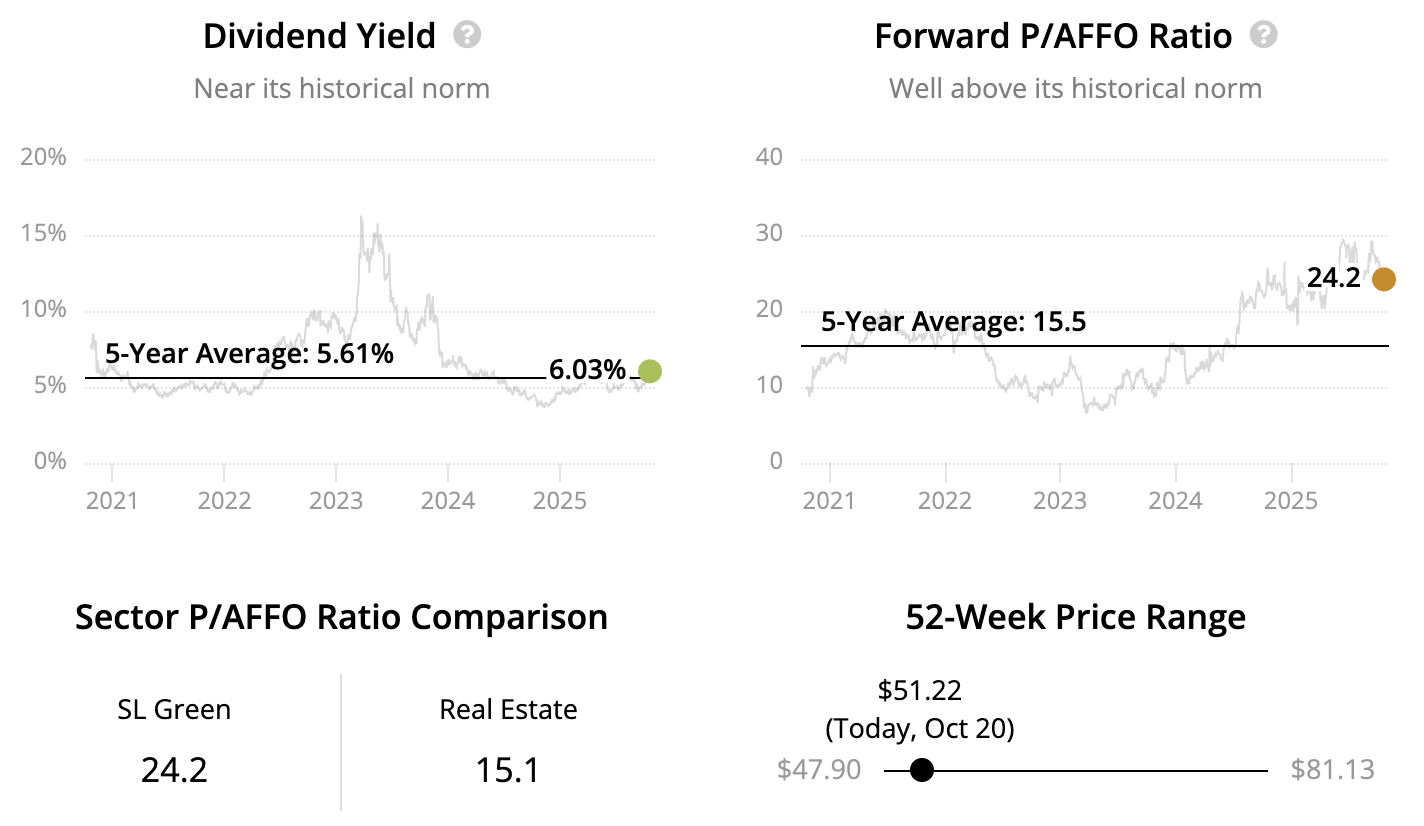Click the Sector P/AFFO Ratio Comparison heading
Image resolution: width=1424 pixels, height=826 pixels.
click(341, 617)
